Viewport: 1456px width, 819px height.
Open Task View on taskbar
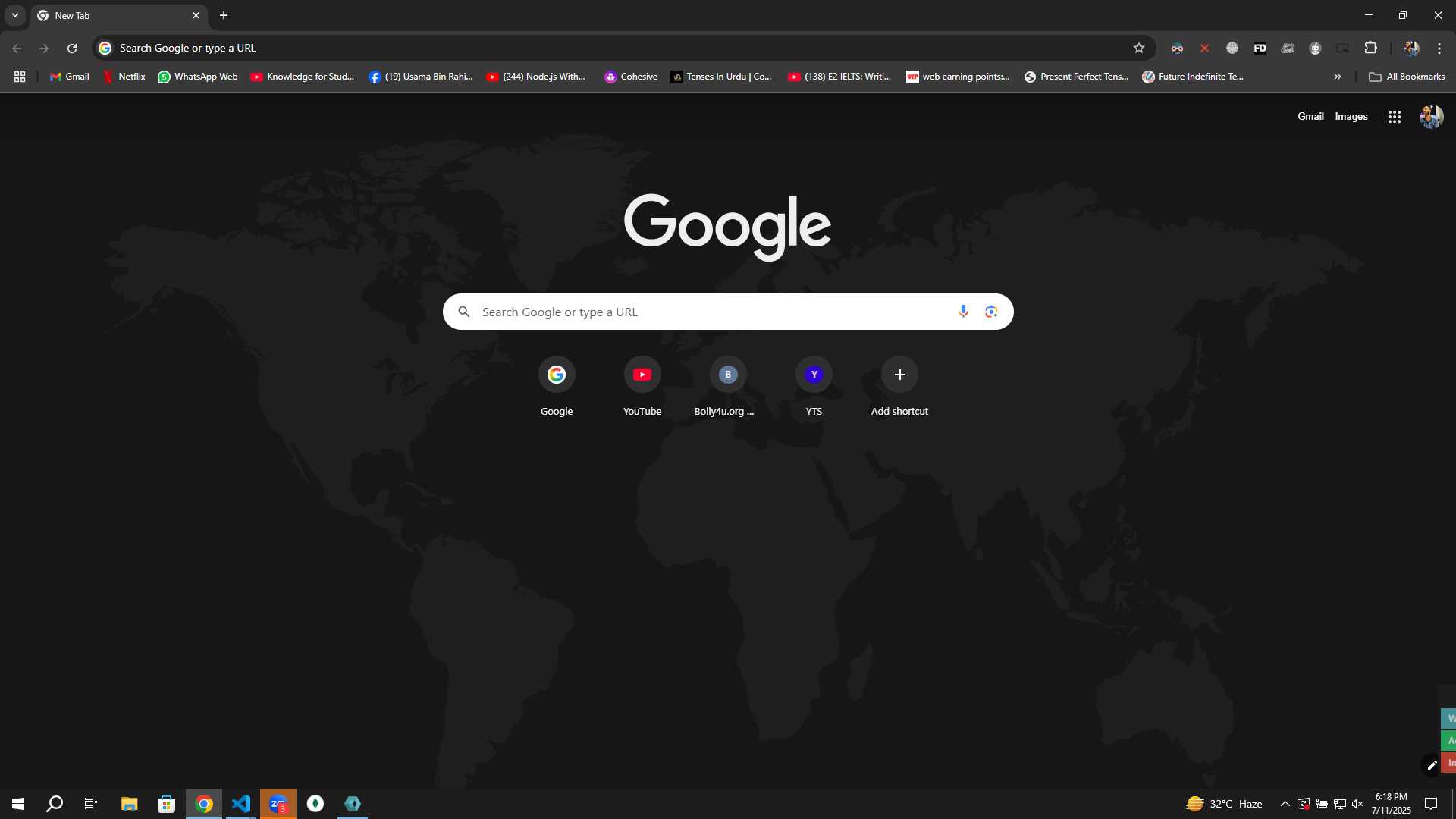pyautogui.click(x=91, y=804)
